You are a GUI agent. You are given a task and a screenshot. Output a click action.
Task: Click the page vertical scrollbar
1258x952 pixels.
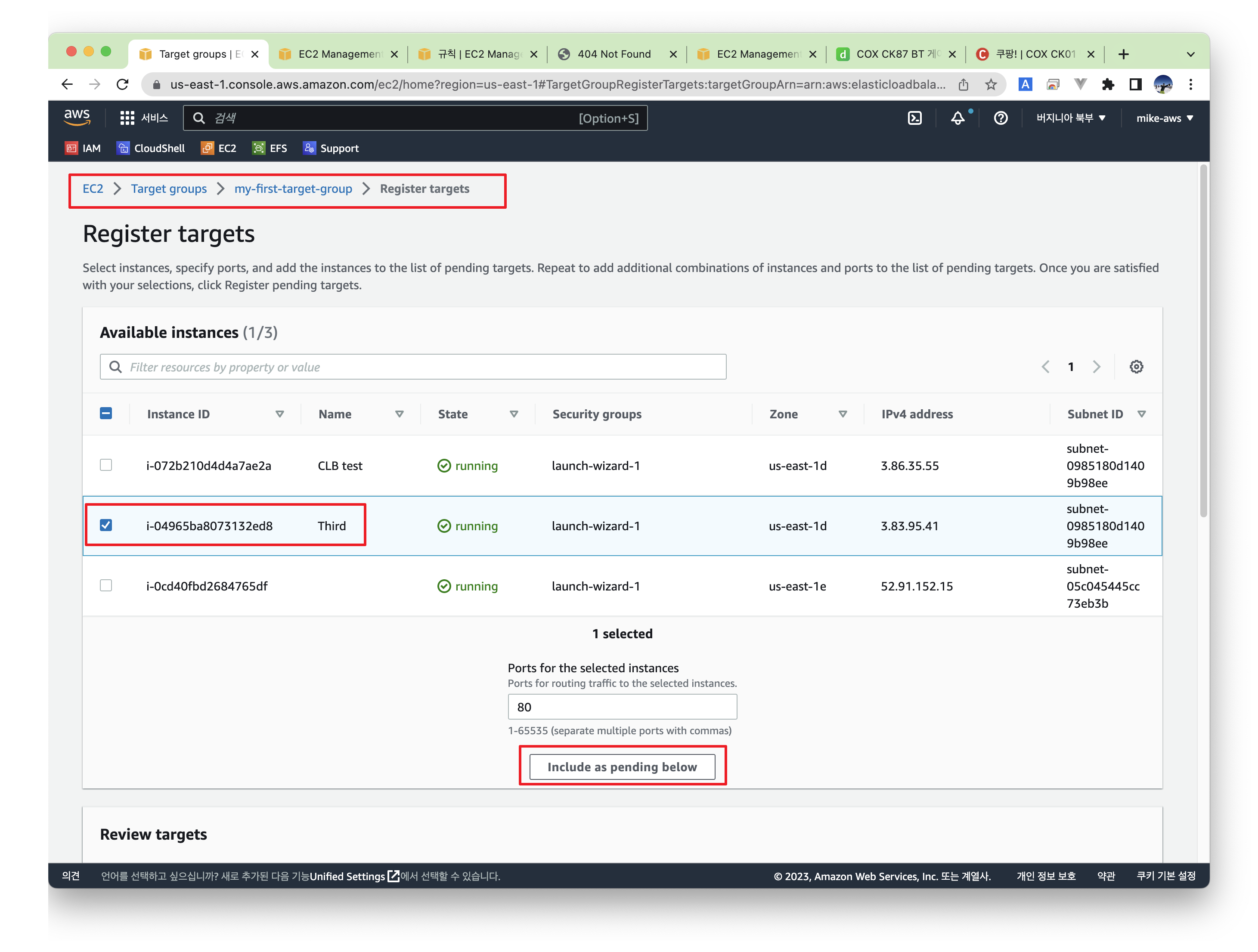1203,341
